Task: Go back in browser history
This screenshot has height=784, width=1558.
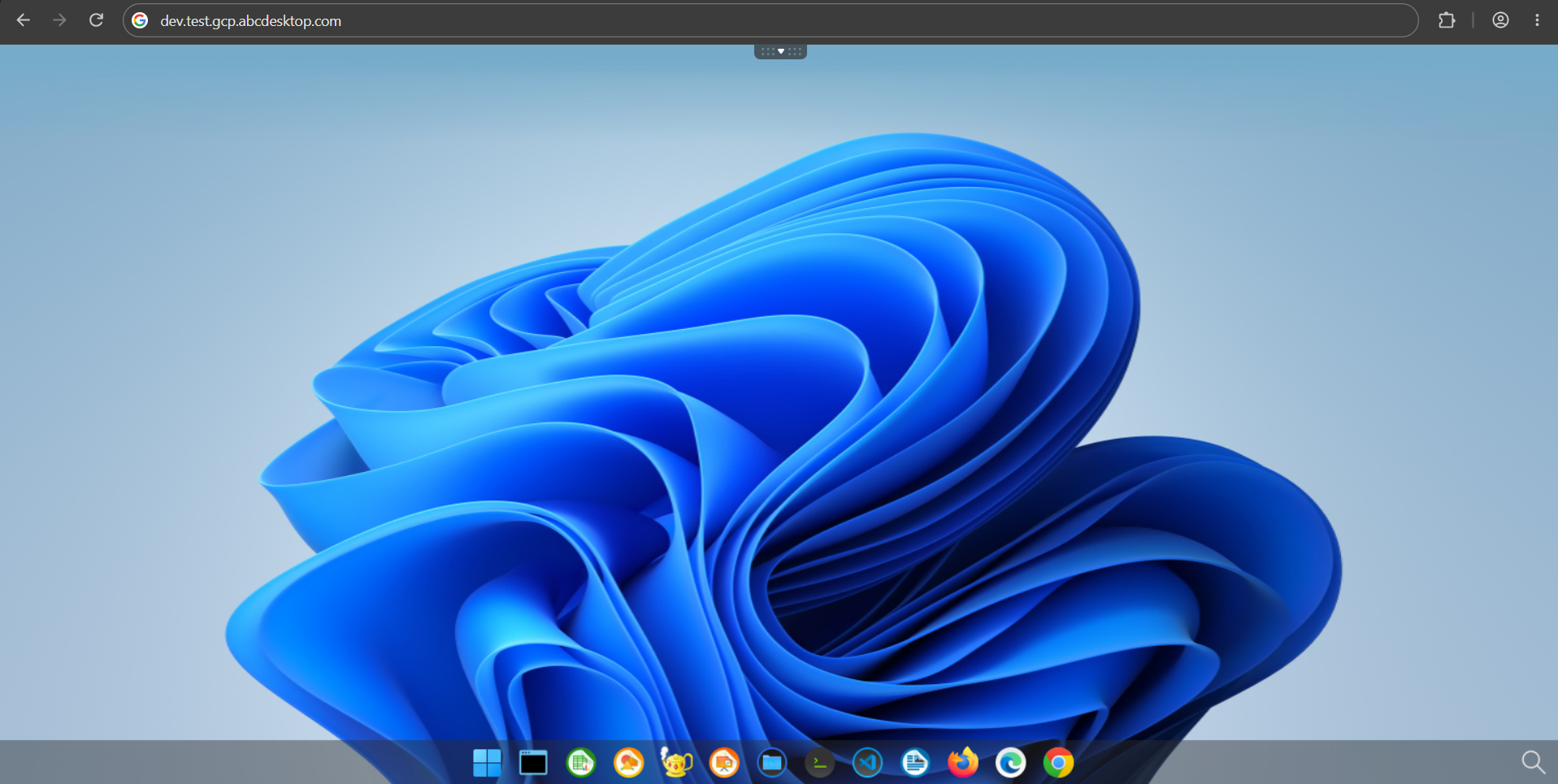Action: pyautogui.click(x=24, y=20)
